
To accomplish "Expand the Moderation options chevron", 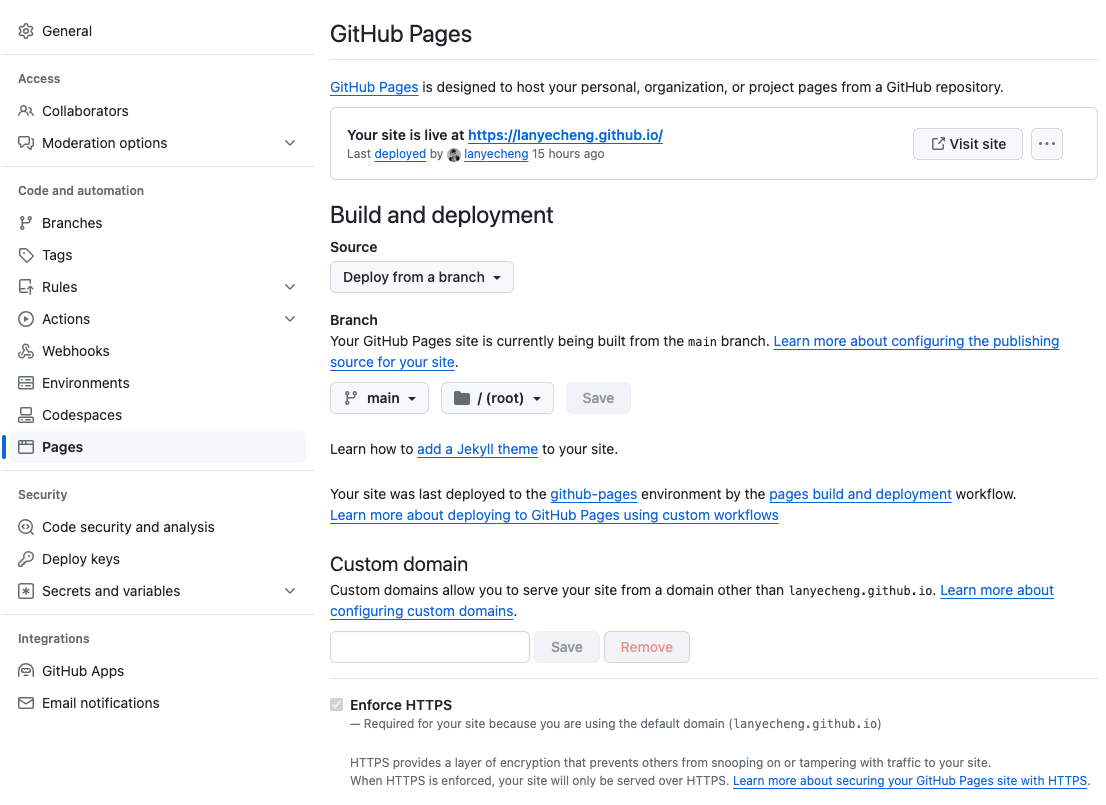I will click(x=290, y=143).
